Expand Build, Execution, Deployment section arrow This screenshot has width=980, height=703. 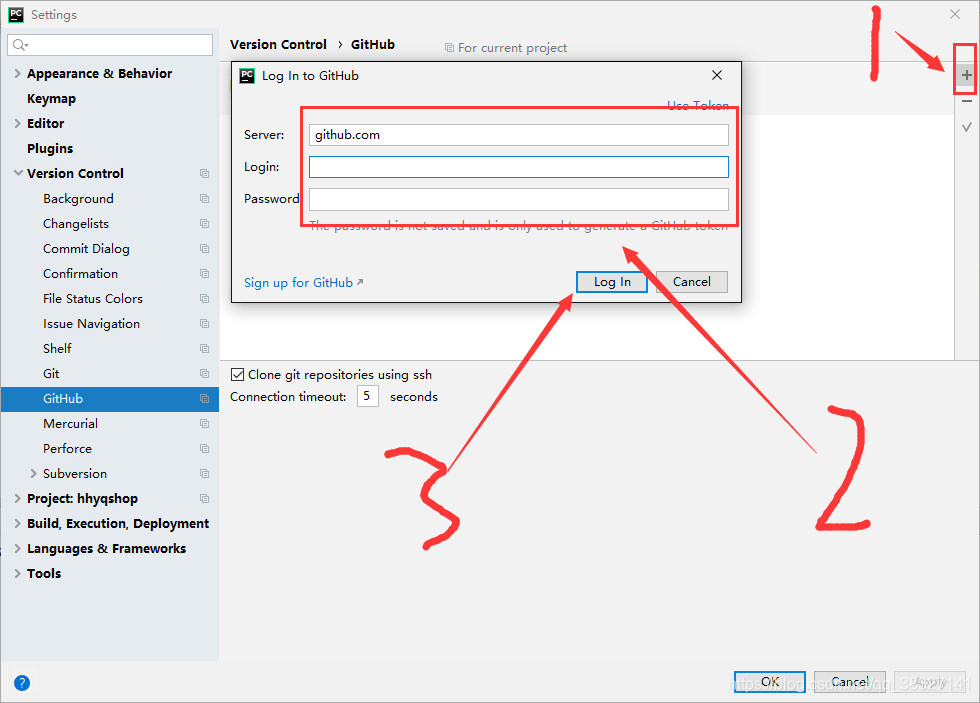(18, 524)
